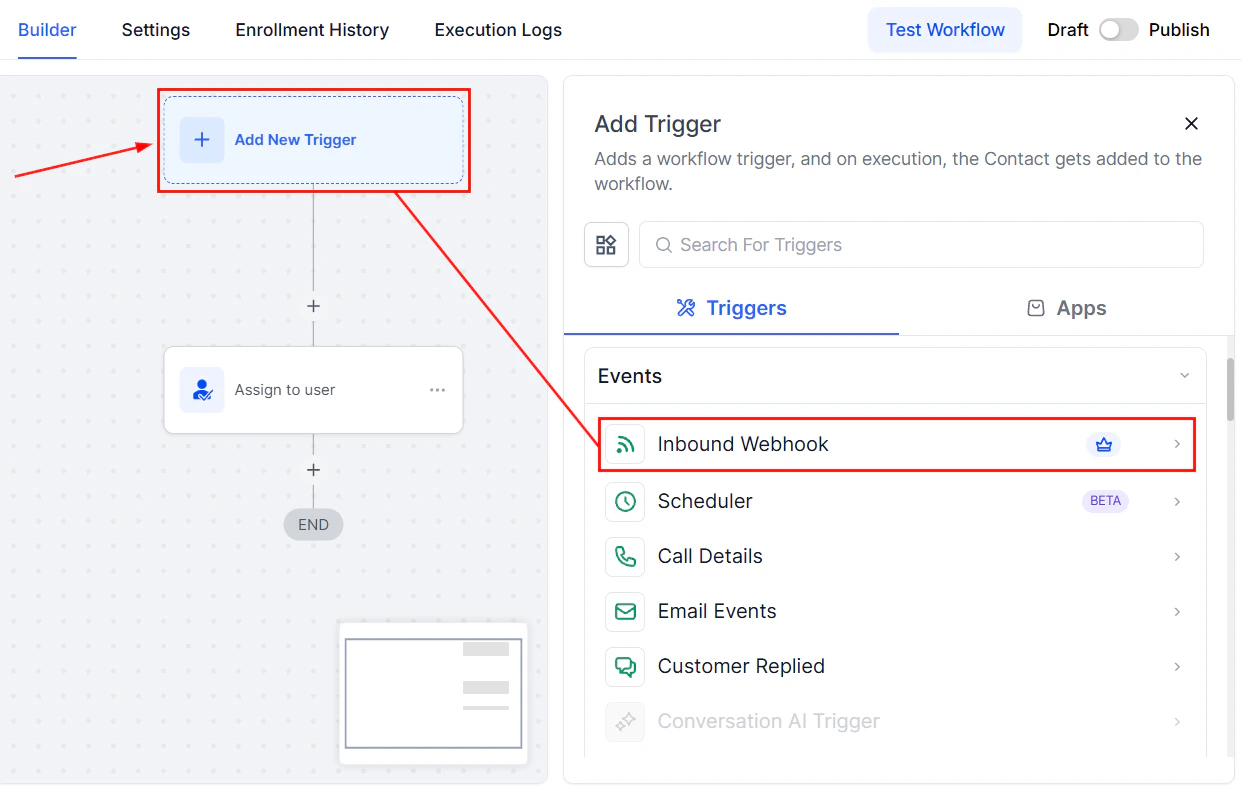
Task: Switch to the Apps tab
Action: [x=1066, y=308]
